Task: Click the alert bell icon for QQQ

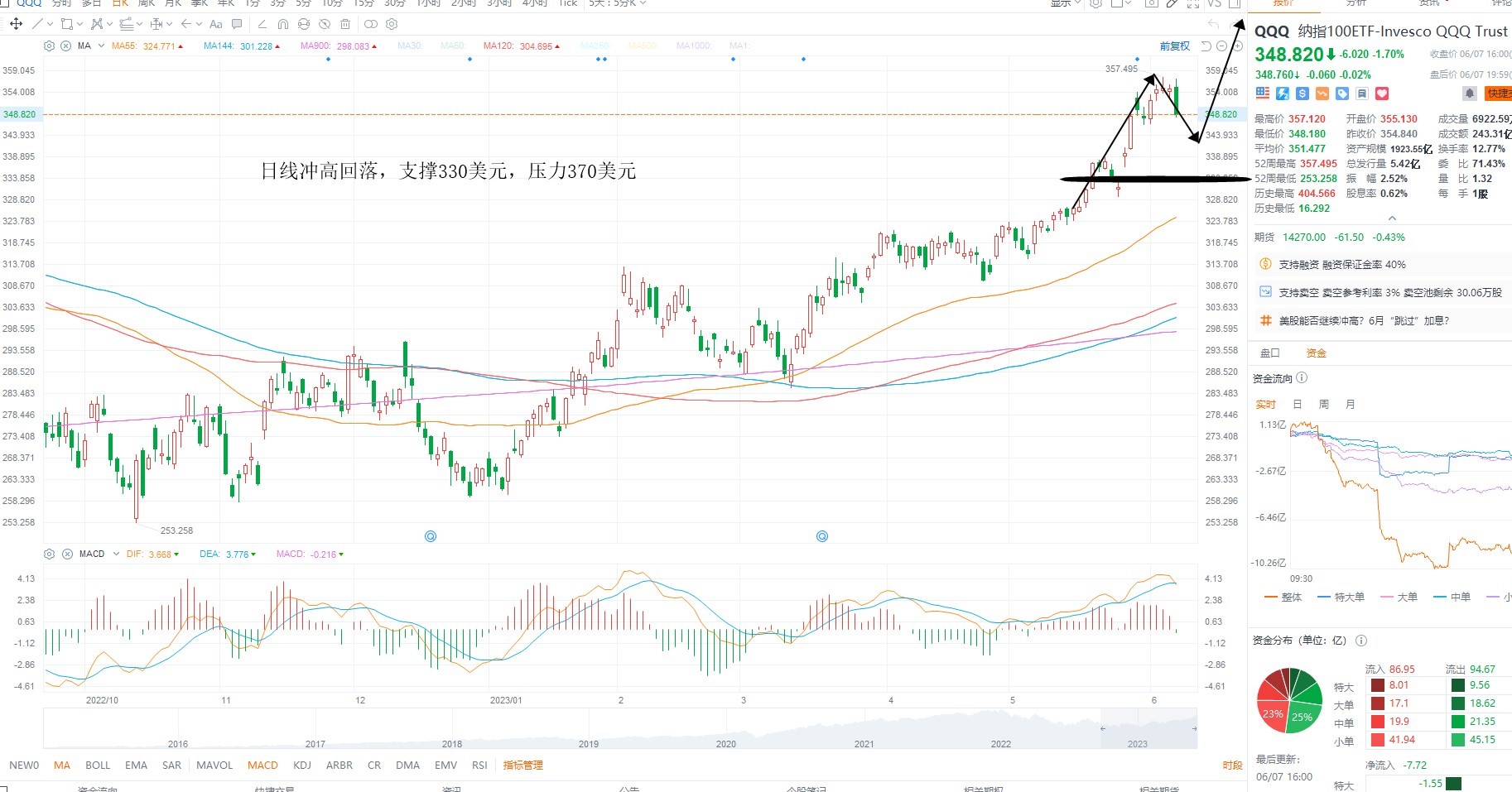Action: 1470,94
